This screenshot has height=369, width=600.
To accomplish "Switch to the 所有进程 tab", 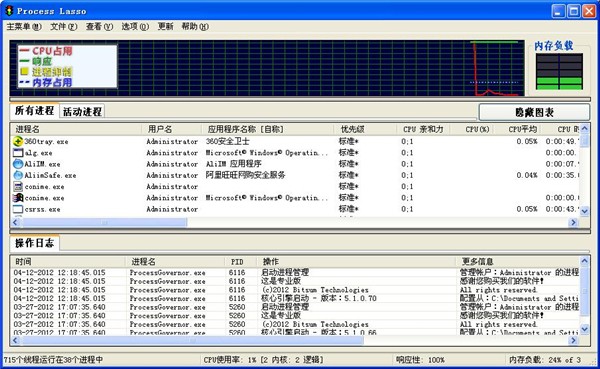I will [x=34, y=111].
